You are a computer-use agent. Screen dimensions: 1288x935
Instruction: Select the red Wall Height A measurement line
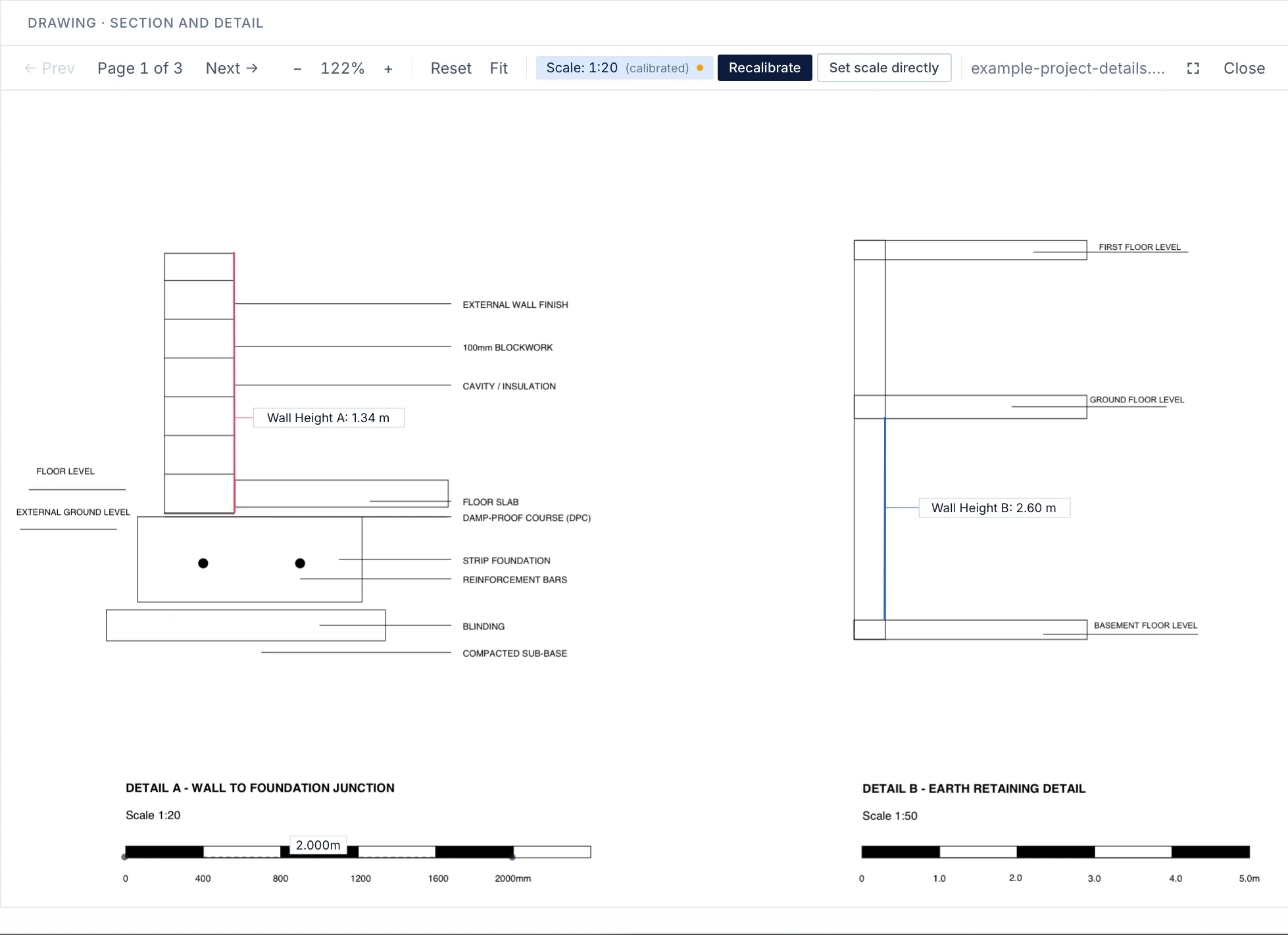234,383
